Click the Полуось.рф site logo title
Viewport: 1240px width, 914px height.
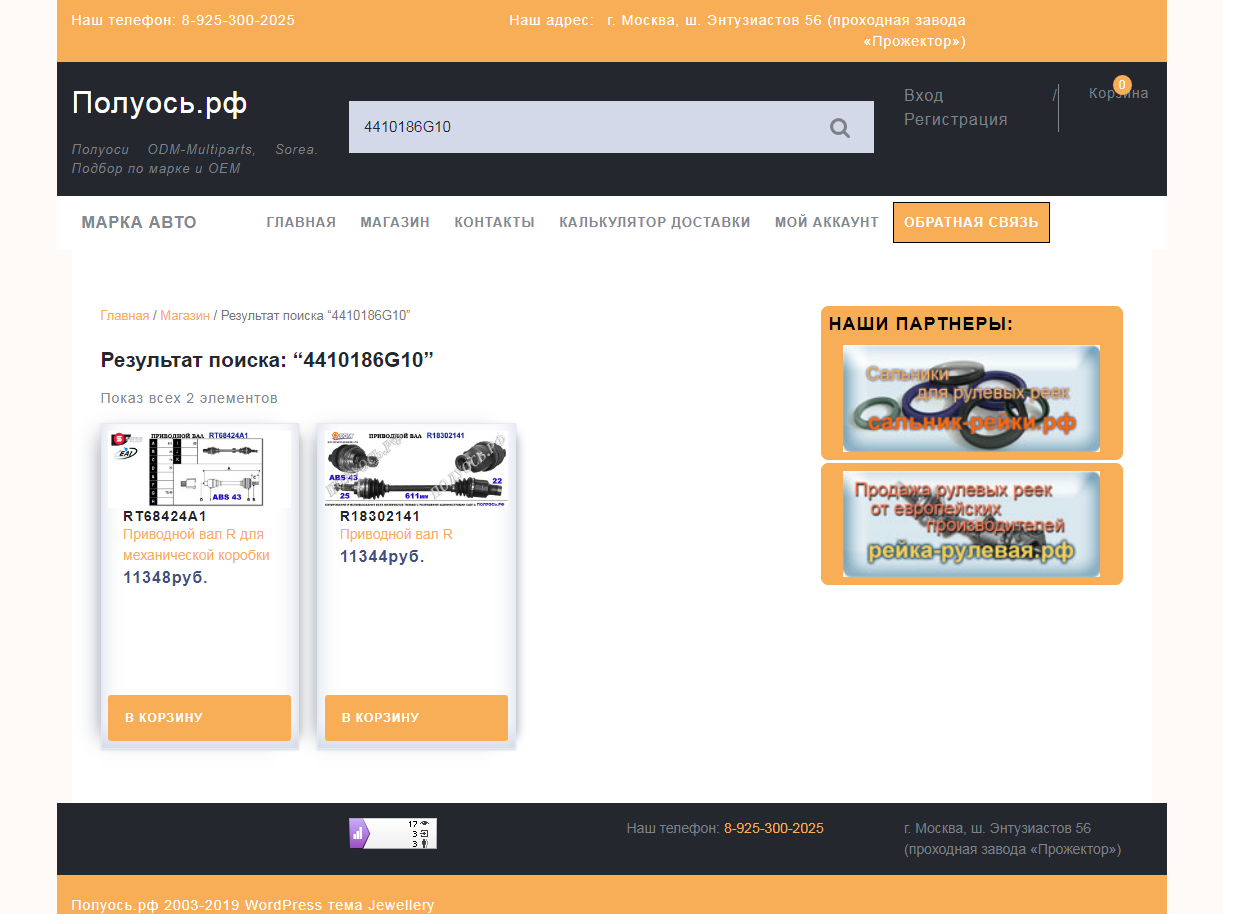159,103
